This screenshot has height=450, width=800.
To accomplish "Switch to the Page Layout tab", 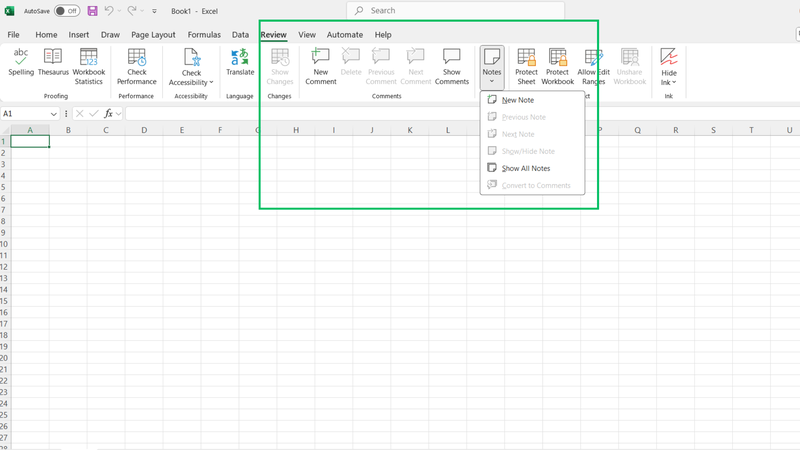I will pyautogui.click(x=153, y=35).
